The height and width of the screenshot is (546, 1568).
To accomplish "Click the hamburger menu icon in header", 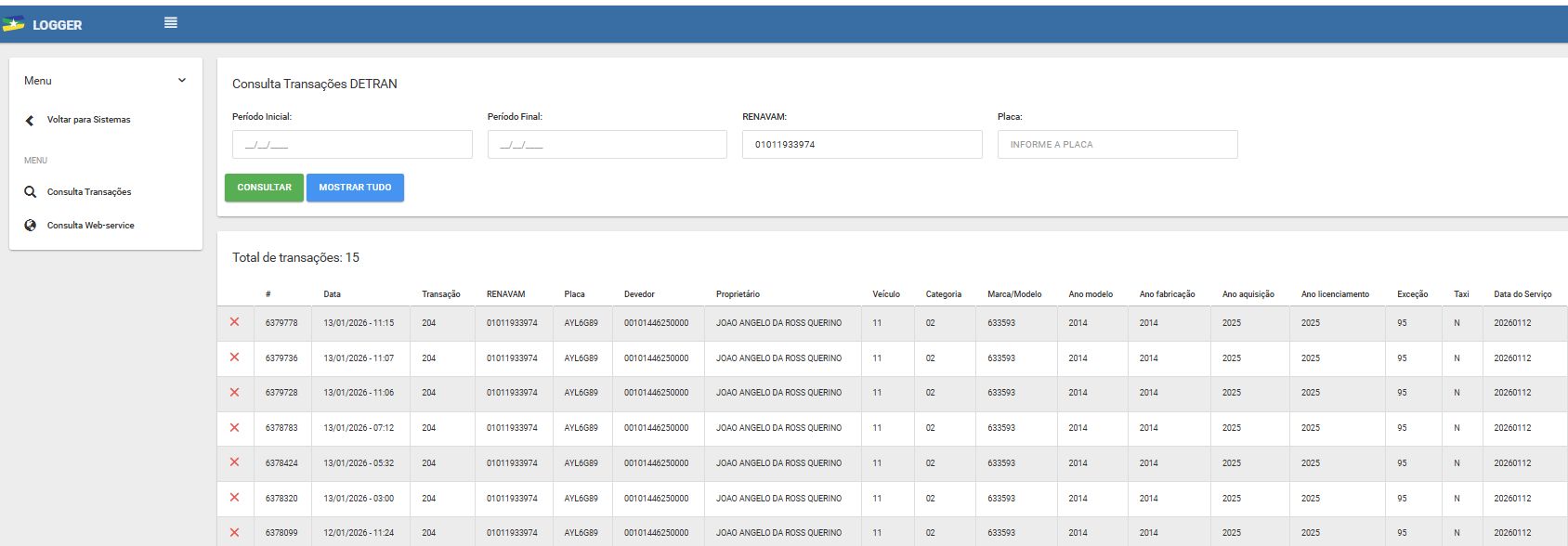I will (171, 23).
